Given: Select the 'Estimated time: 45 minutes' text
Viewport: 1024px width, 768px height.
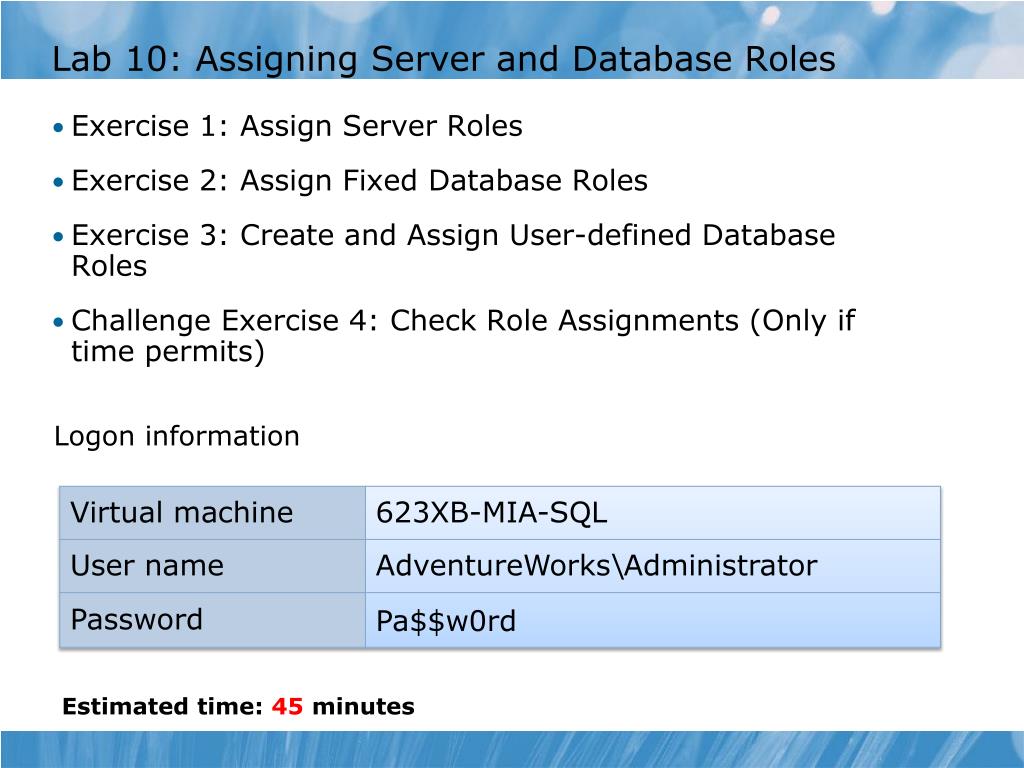Looking at the screenshot, I should pyautogui.click(x=238, y=705).
